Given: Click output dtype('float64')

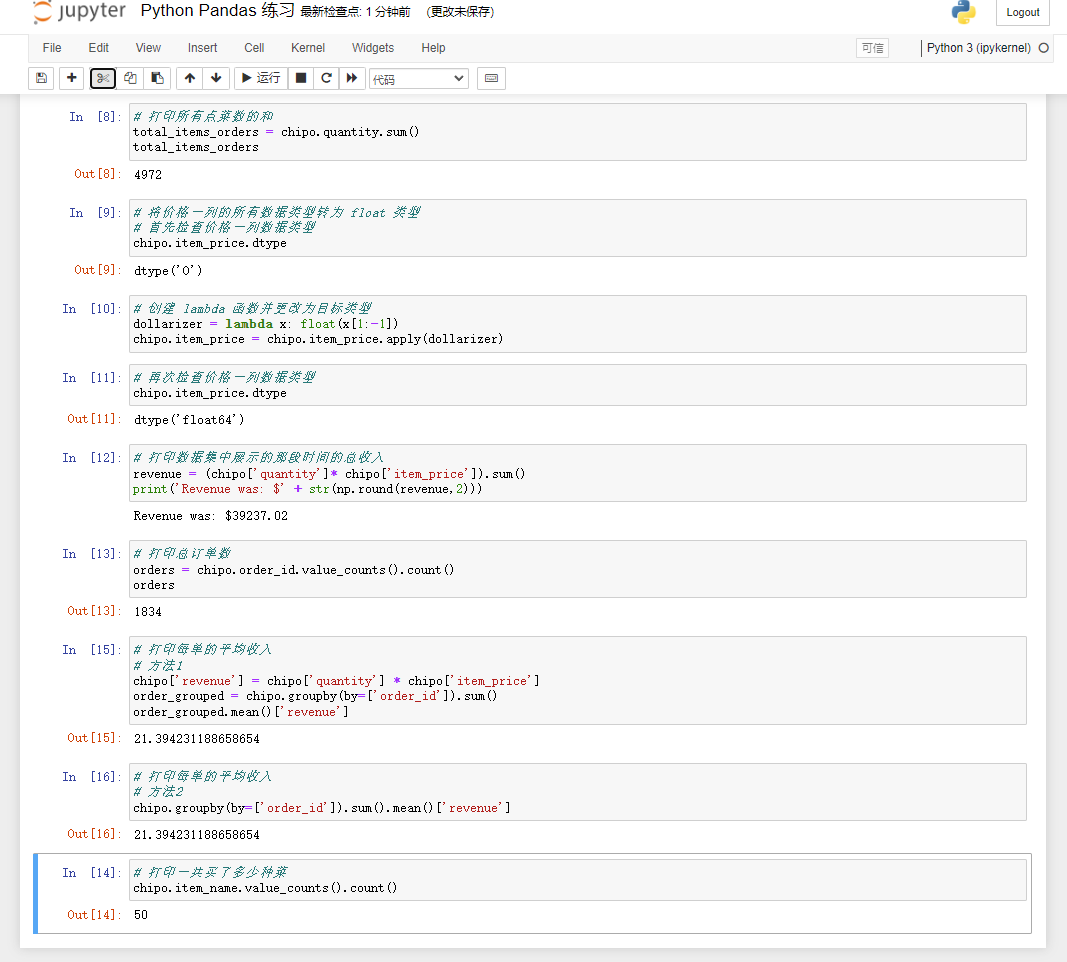Looking at the screenshot, I should tap(189, 420).
